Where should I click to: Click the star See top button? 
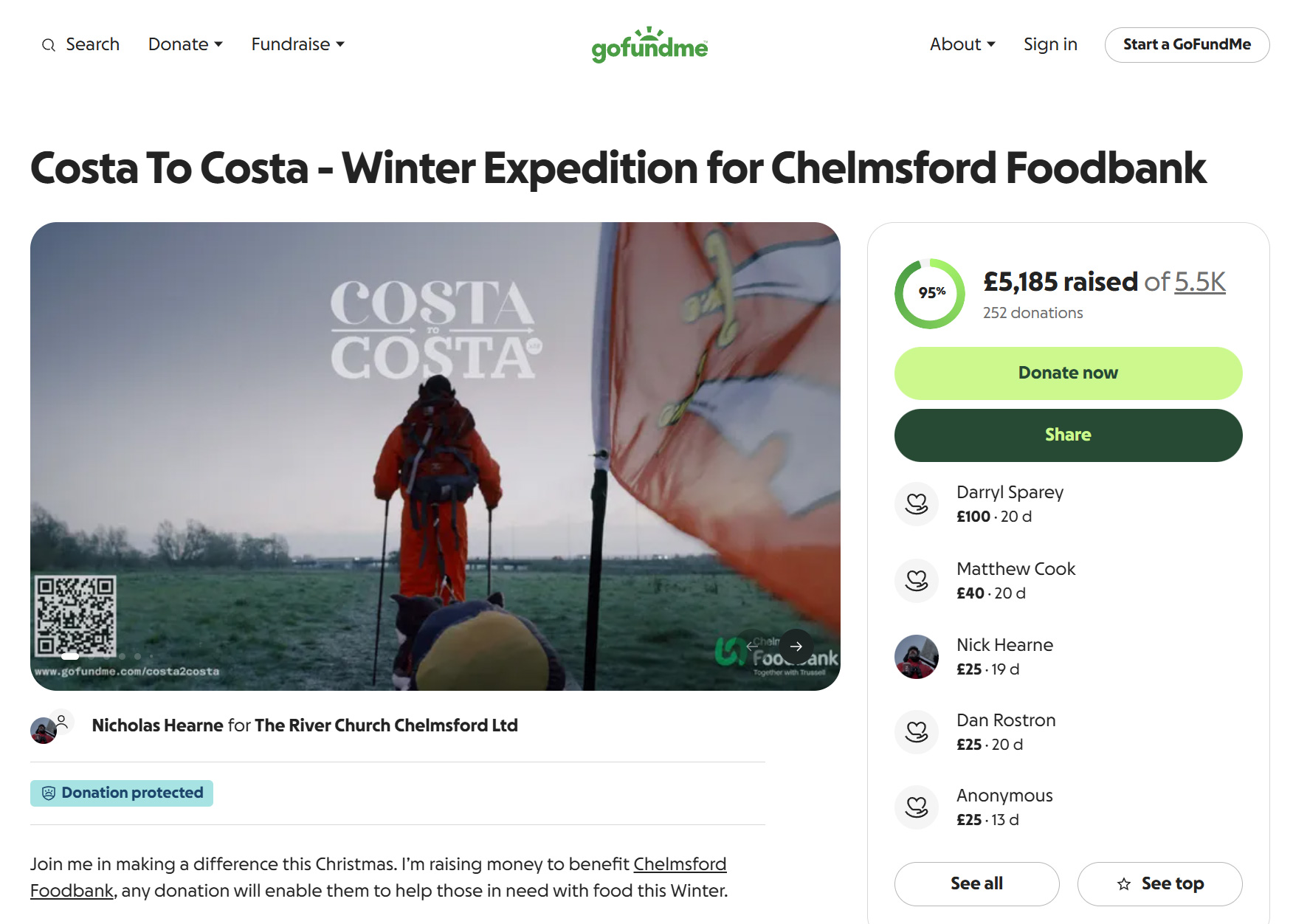(x=1159, y=883)
